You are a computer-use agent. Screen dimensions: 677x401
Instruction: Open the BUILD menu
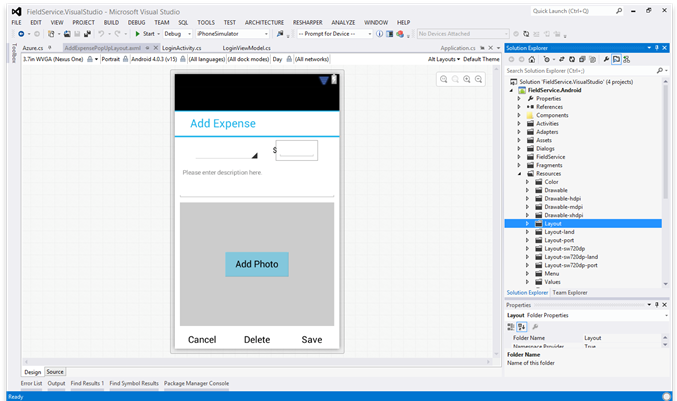tap(111, 21)
